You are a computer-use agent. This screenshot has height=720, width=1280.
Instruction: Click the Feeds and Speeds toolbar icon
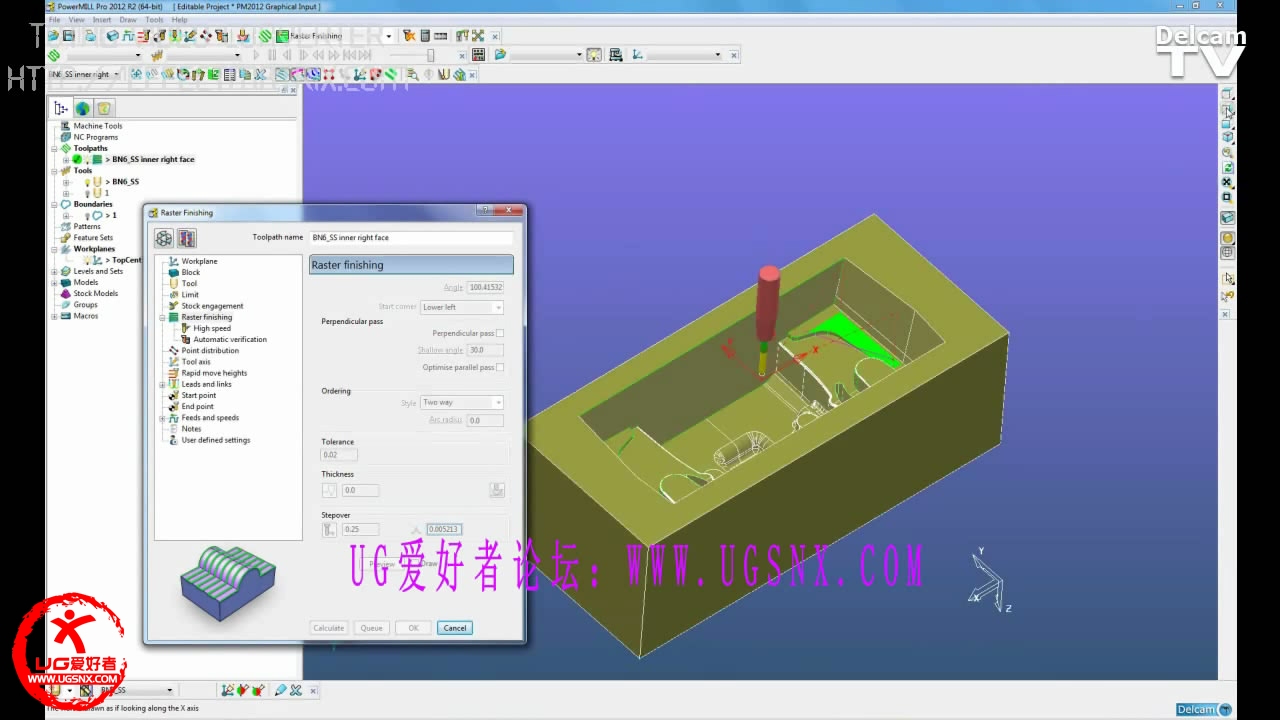[128, 36]
